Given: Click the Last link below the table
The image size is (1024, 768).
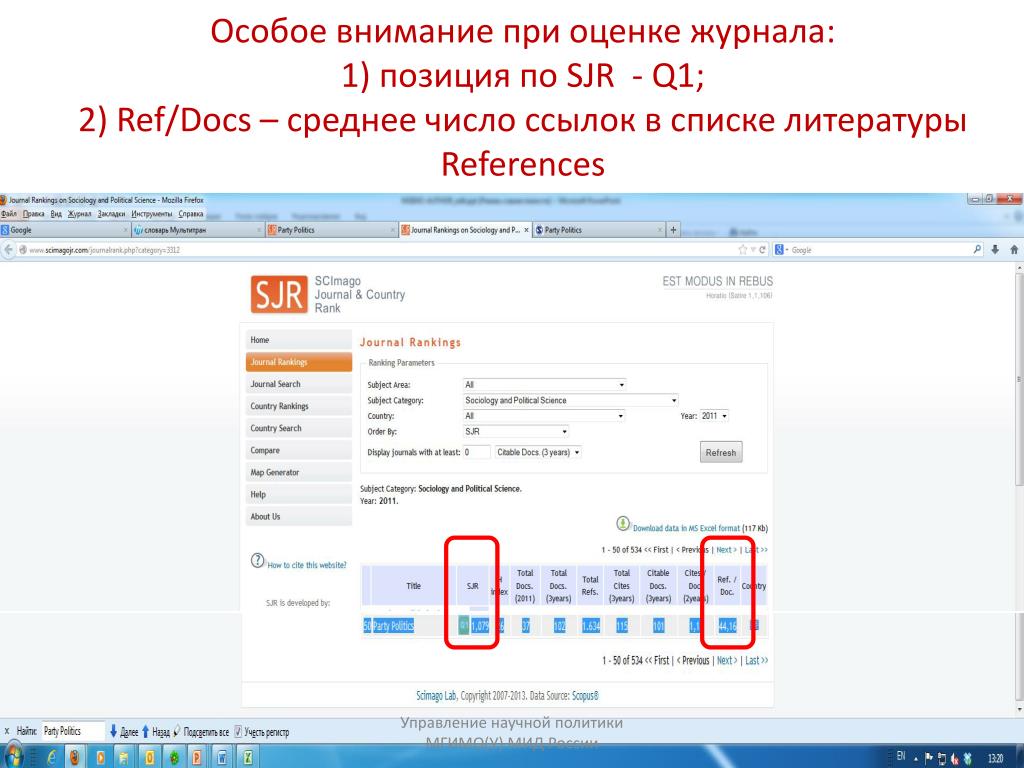Looking at the screenshot, I should (756, 660).
